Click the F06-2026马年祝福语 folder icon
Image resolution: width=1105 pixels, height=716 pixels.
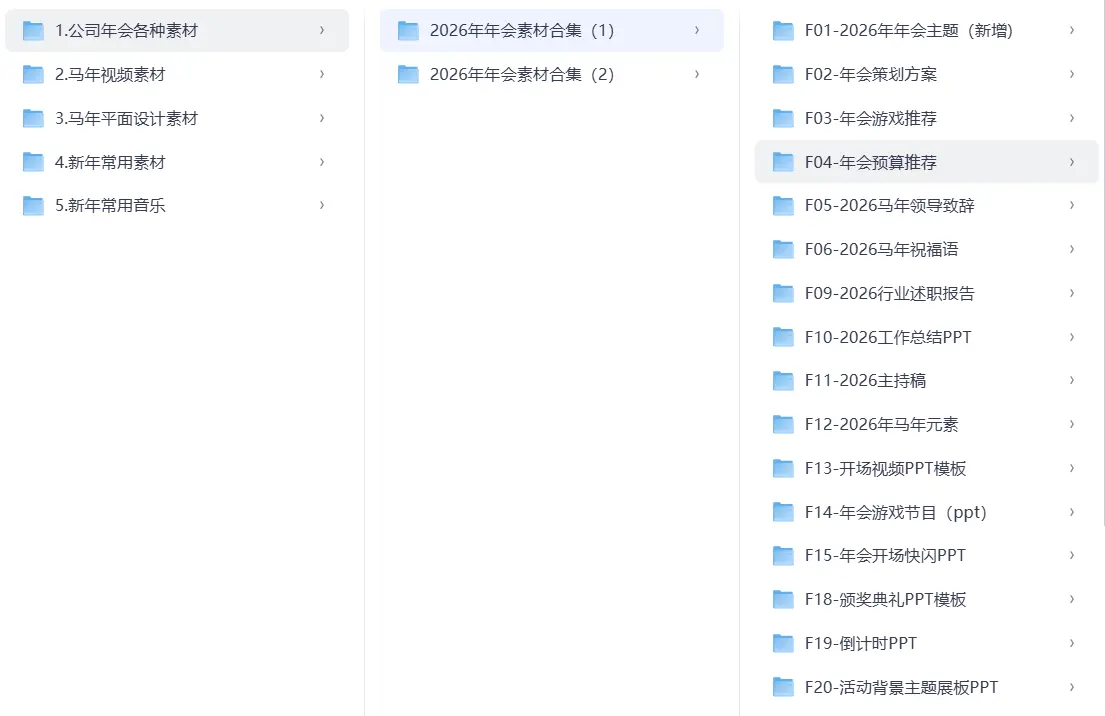pyautogui.click(x=783, y=250)
